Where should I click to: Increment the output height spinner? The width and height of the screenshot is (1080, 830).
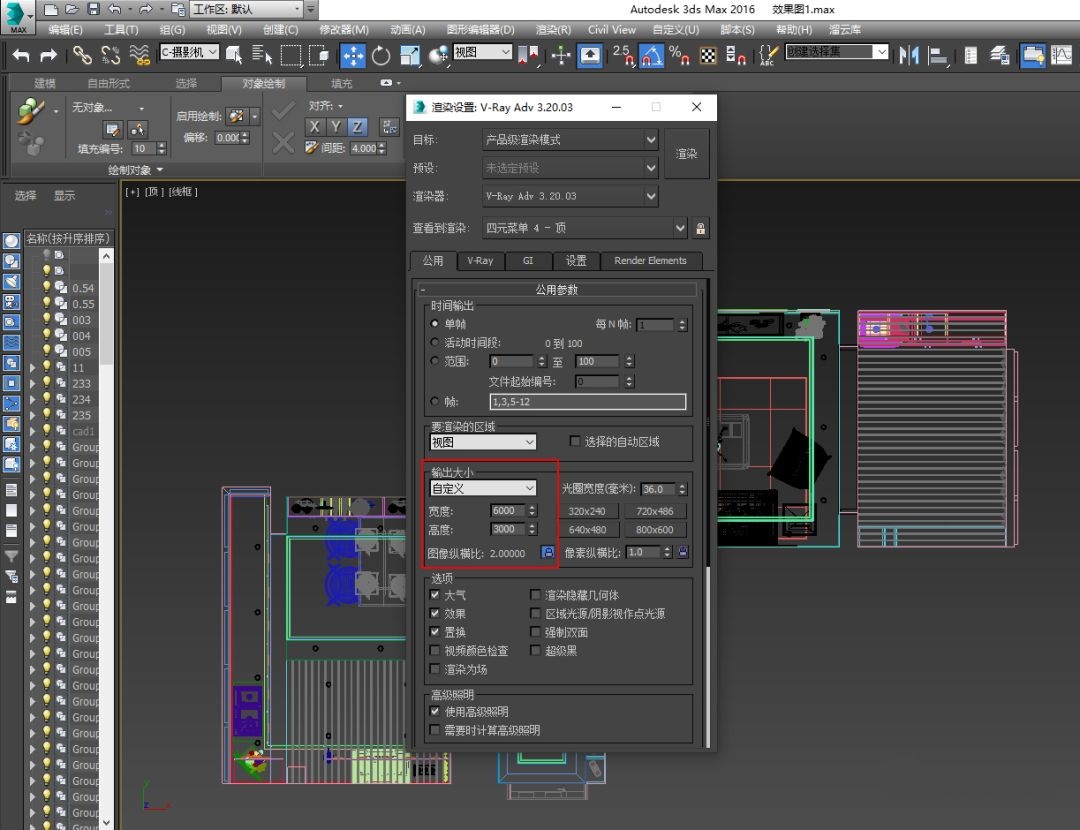point(532,526)
